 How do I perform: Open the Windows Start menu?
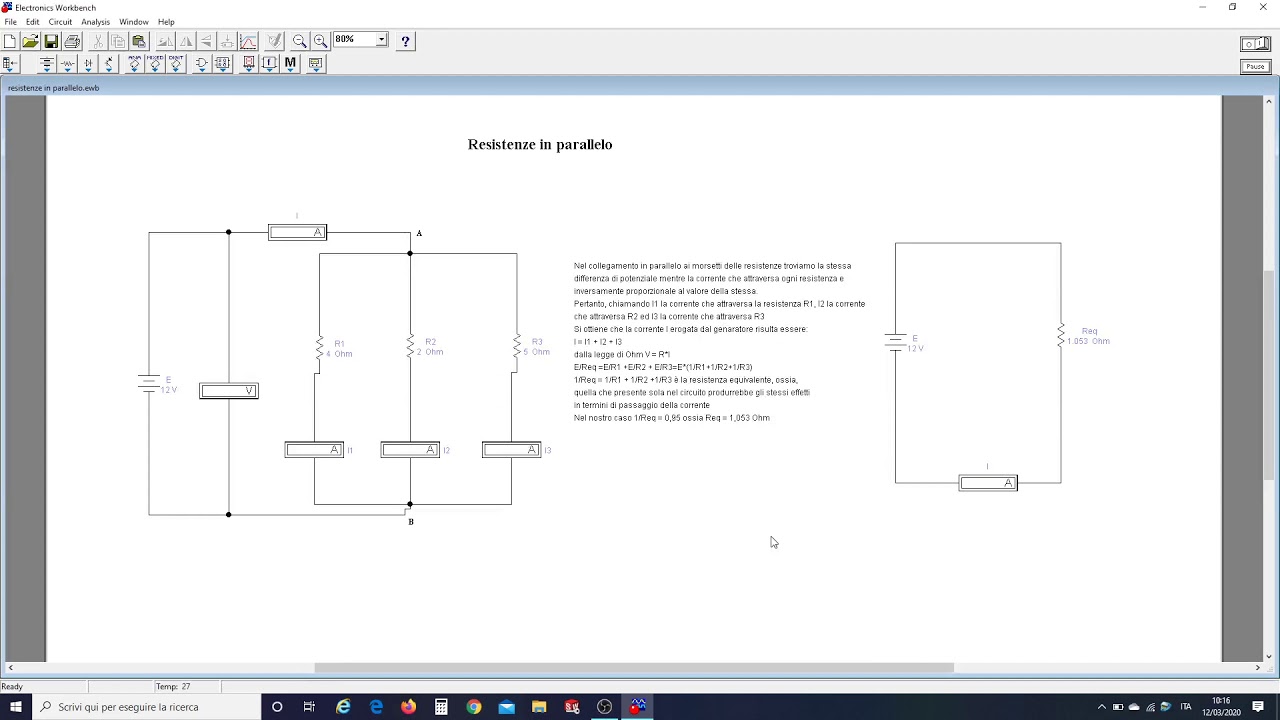[x=16, y=707]
